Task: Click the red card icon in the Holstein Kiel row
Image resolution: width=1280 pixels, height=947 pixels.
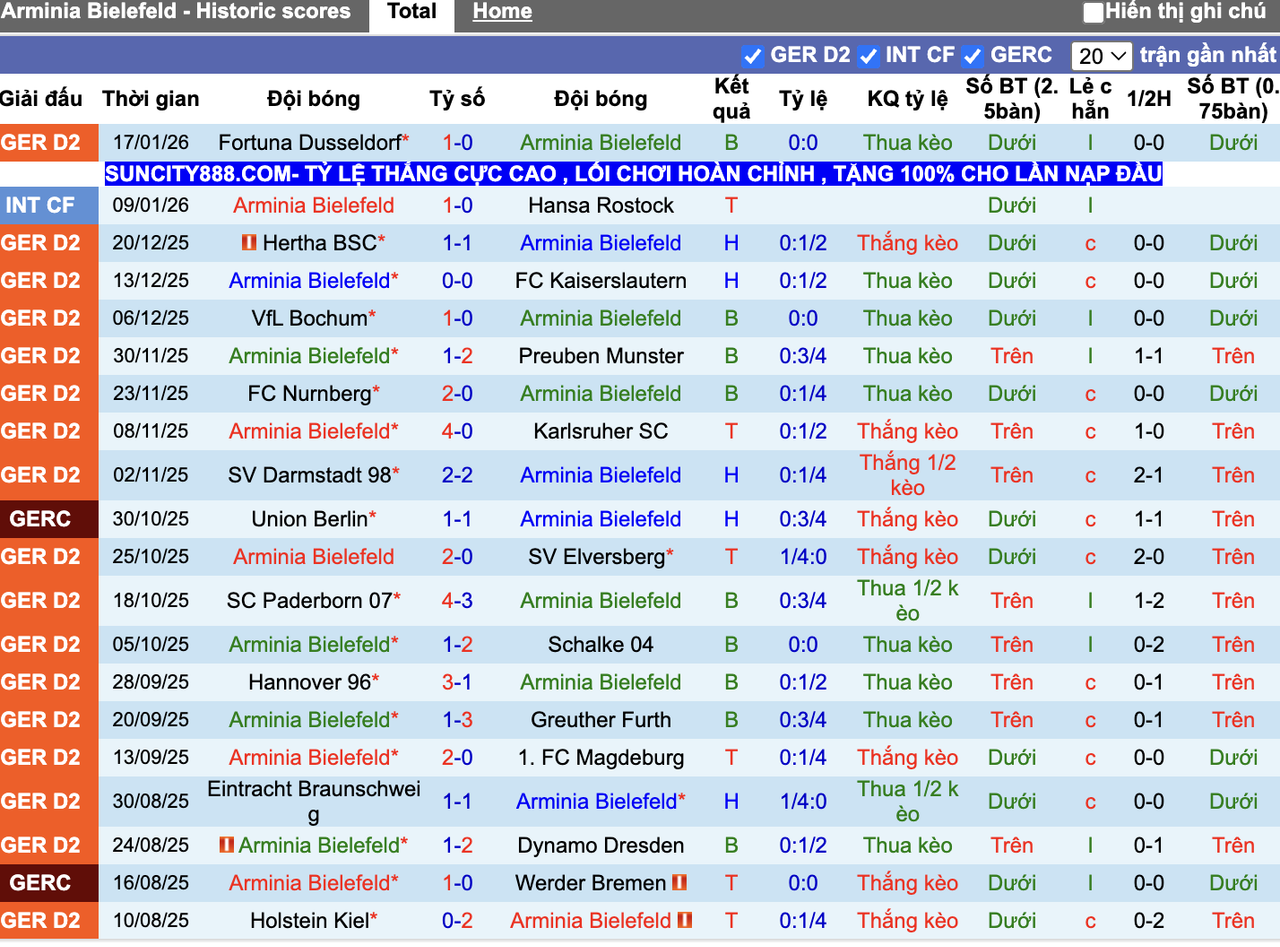Action: tap(683, 920)
